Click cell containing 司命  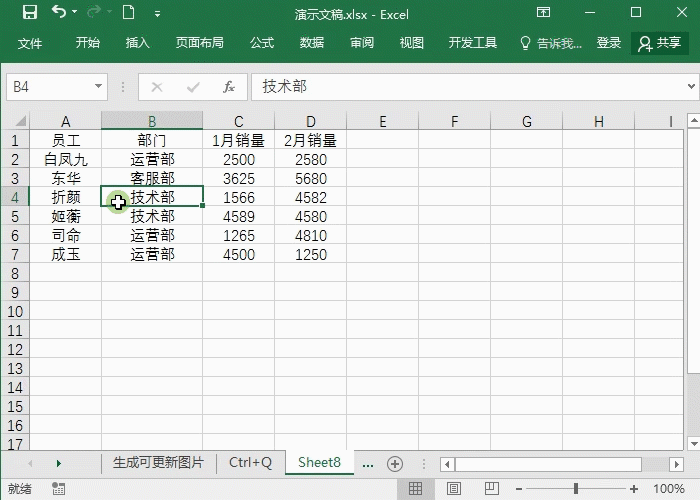tap(65, 235)
